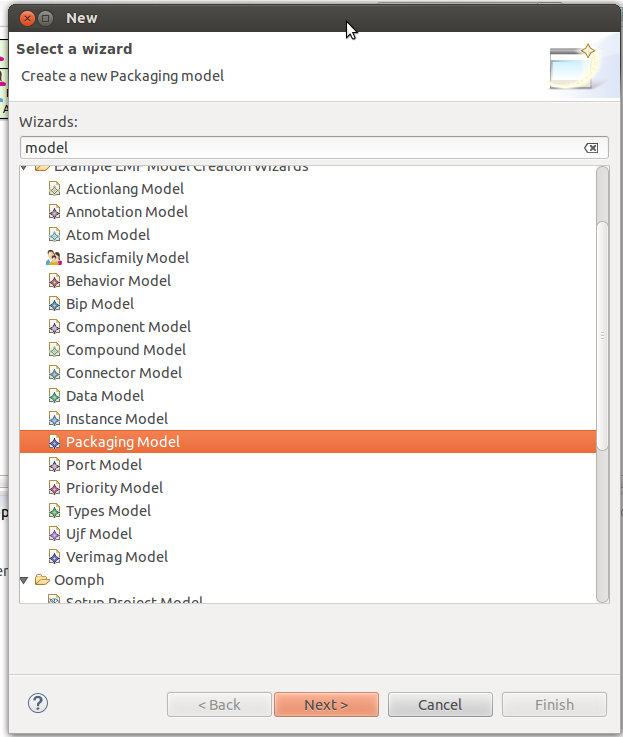Viewport: 623px width, 737px height.
Task: Click the Oomph folder icon
Action: coord(42,580)
